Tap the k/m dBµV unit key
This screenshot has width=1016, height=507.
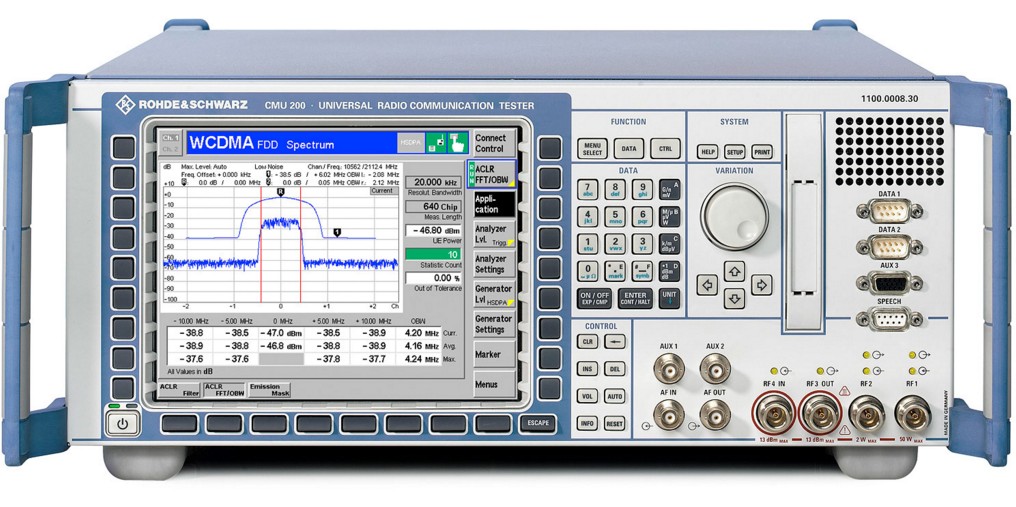[x=669, y=244]
